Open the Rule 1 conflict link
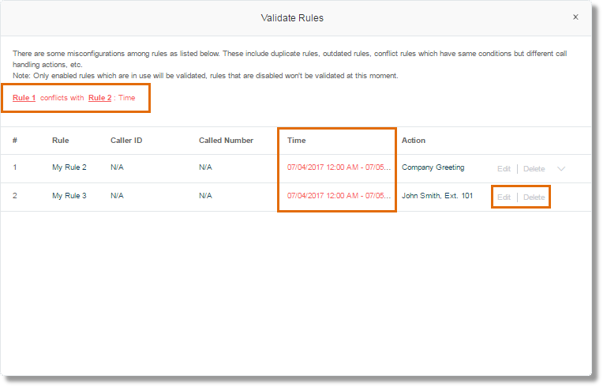This screenshot has height=387, width=603. coord(24,98)
